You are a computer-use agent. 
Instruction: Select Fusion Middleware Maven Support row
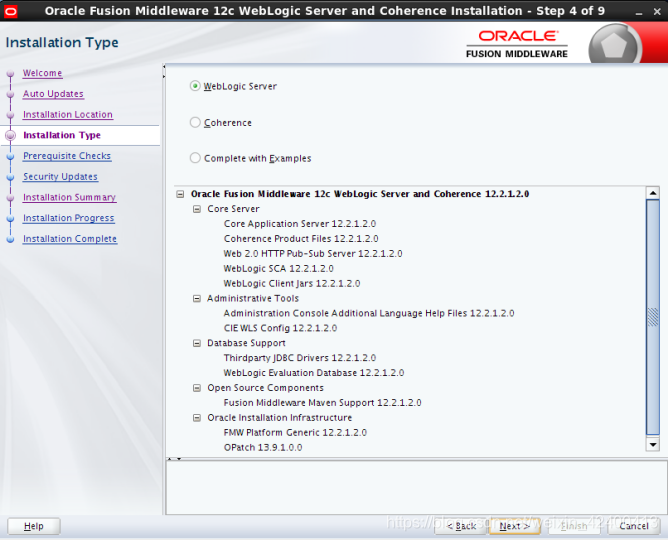pos(322,403)
